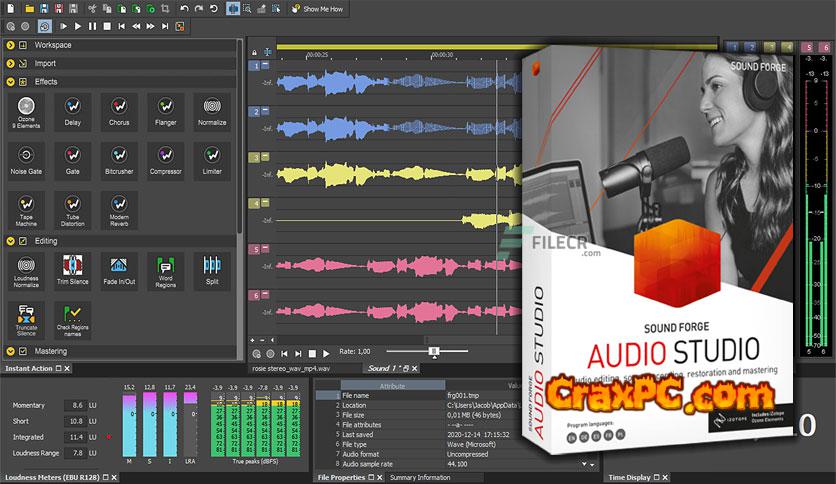This screenshot has width=836, height=484.
Task: Click the Show Me How button
Action: click(x=317, y=9)
